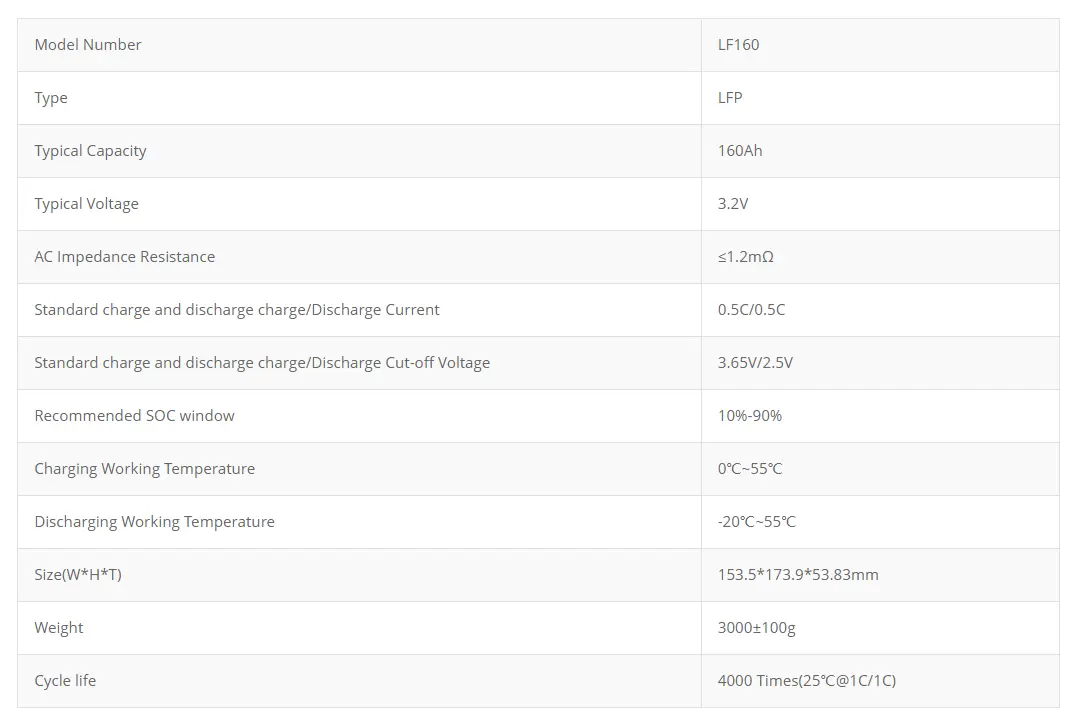The width and height of the screenshot is (1080, 725).
Task: Click the AC Impedance Resistance label
Action: (x=124, y=257)
